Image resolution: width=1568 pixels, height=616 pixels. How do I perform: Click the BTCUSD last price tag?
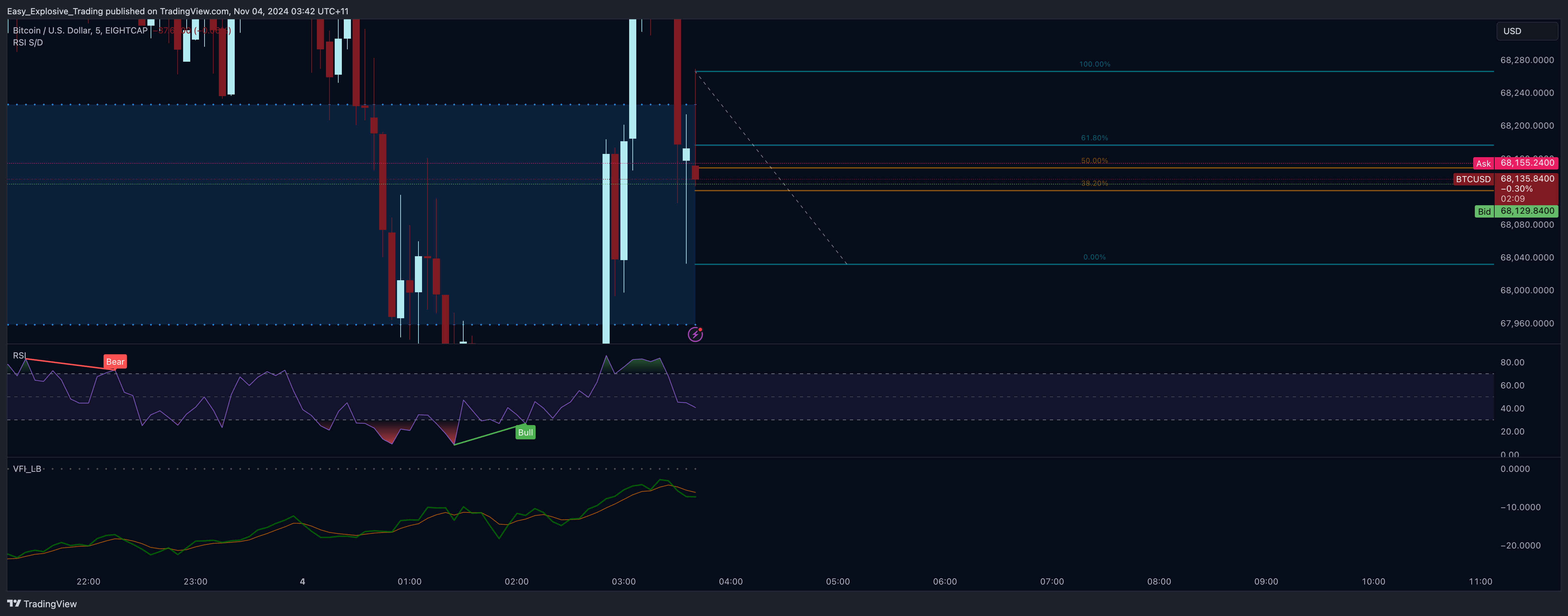tap(1473, 179)
